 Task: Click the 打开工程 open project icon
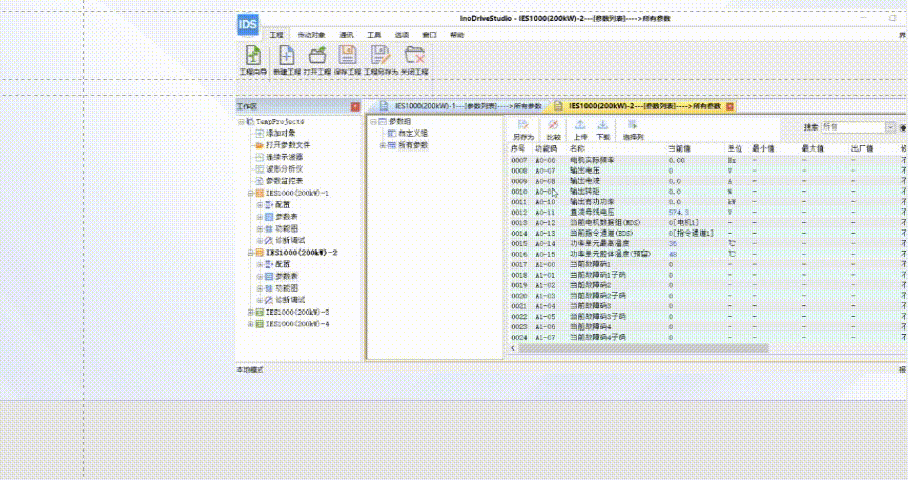tap(317, 56)
